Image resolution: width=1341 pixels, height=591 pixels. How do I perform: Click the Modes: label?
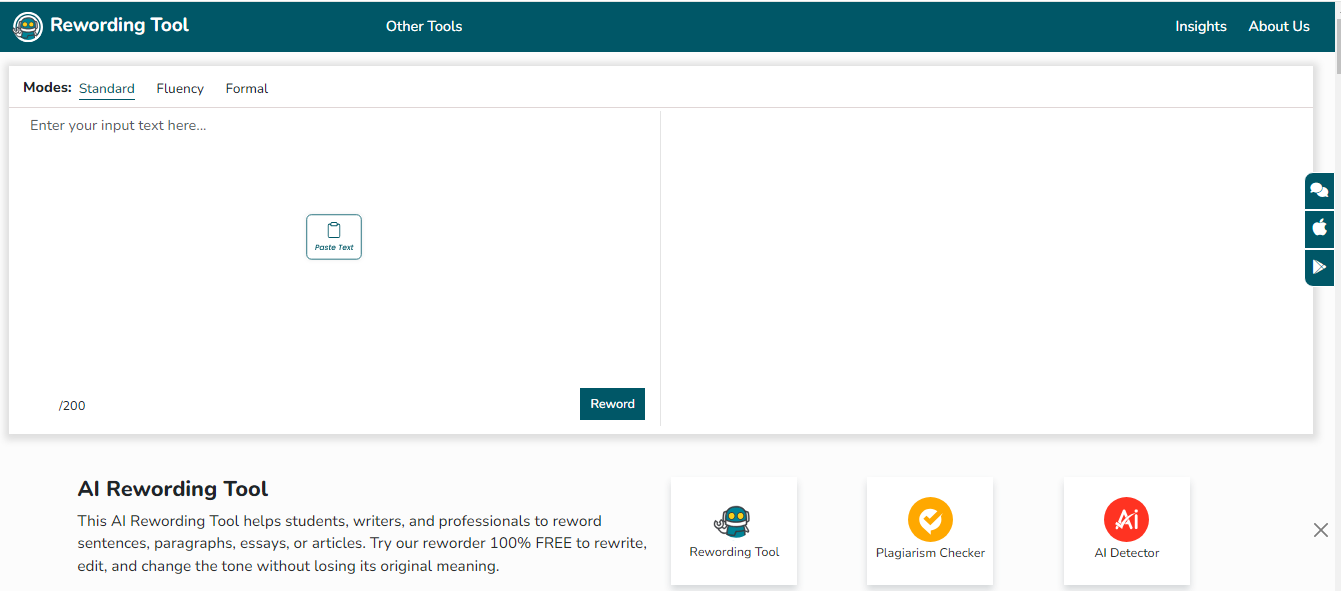[x=47, y=88]
